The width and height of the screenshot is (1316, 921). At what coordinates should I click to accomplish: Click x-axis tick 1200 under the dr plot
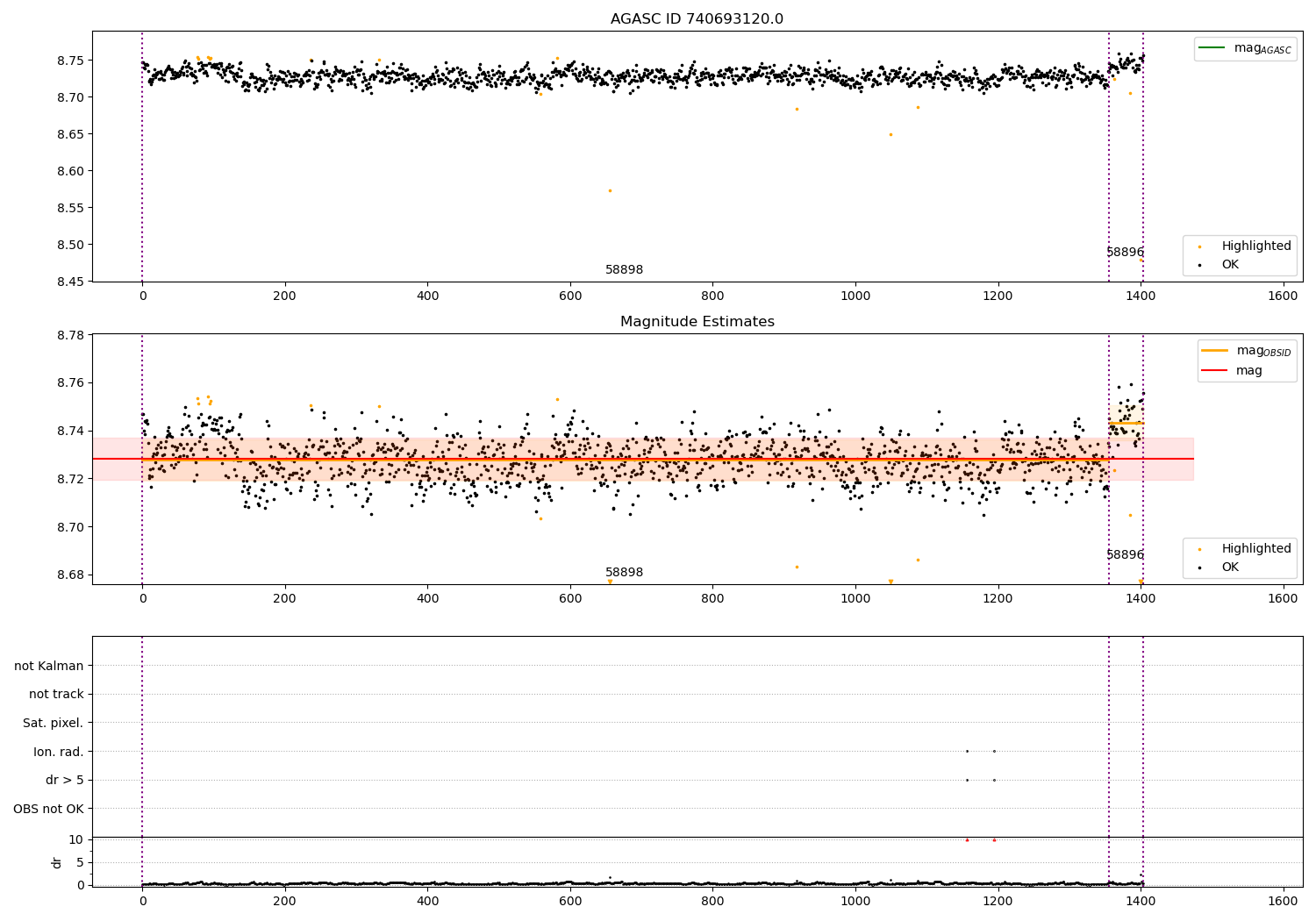pos(998,901)
